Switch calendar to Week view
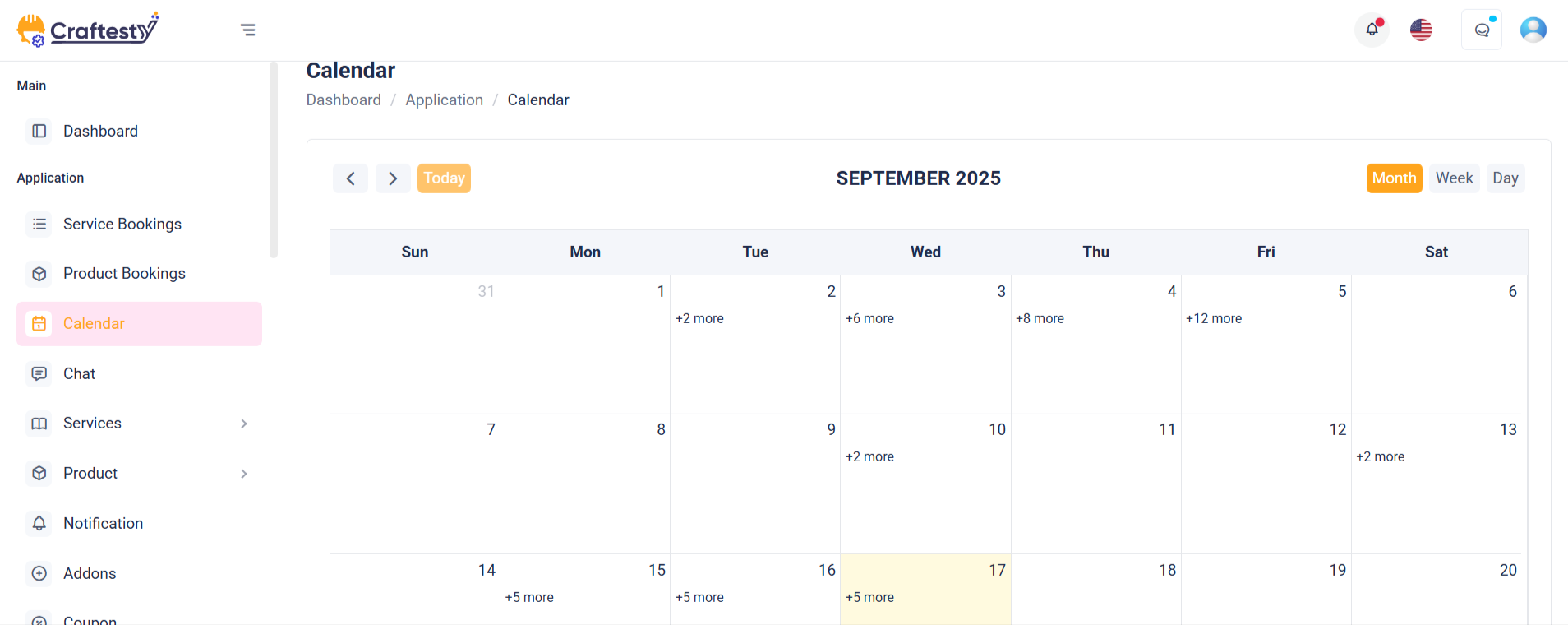The width and height of the screenshot is (1568, 625). point(1454,178)
